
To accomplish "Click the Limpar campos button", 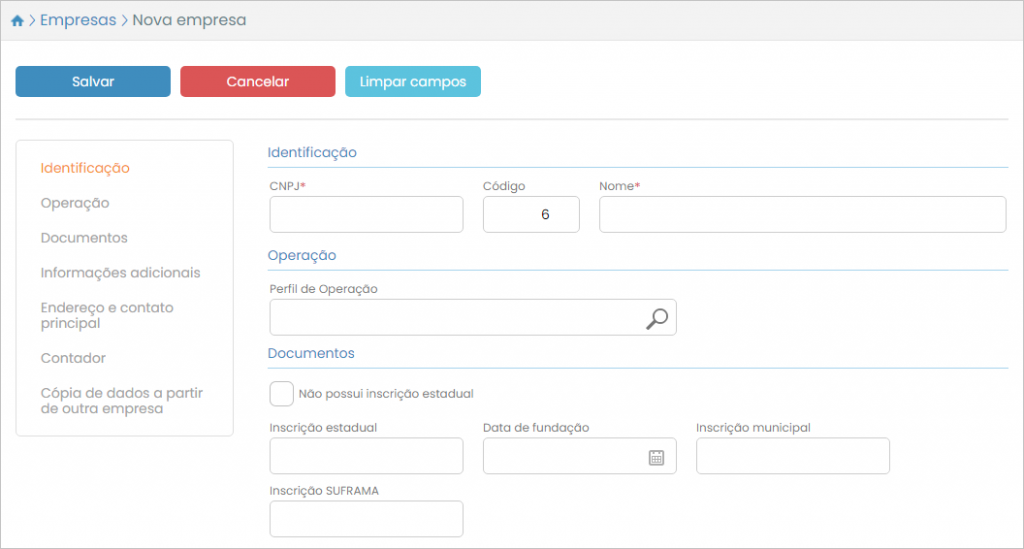I will pyautogui.click(x=413, y=82).
